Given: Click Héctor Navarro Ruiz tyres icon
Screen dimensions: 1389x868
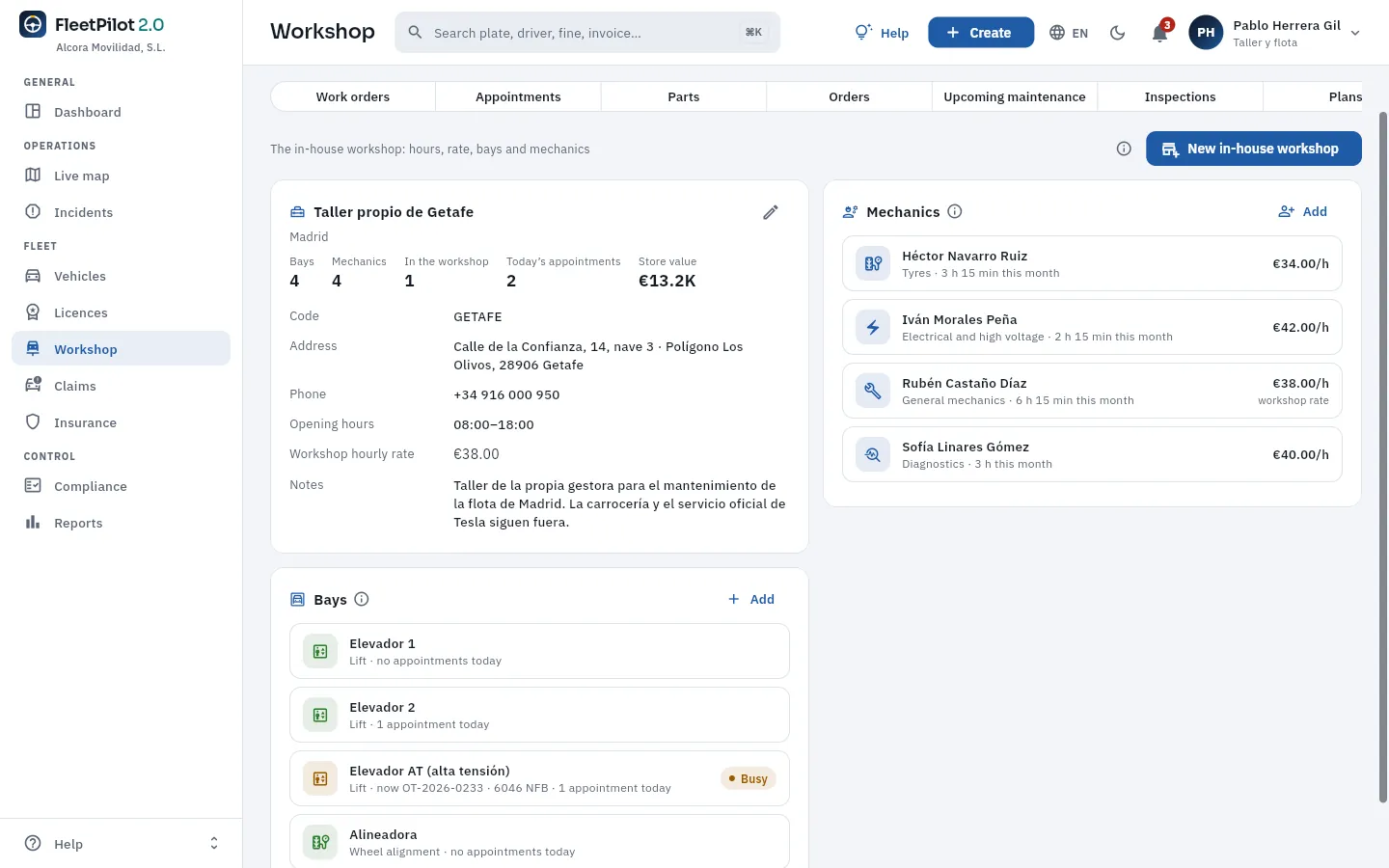Looking at the screenshot, I should tap(873, 263).
